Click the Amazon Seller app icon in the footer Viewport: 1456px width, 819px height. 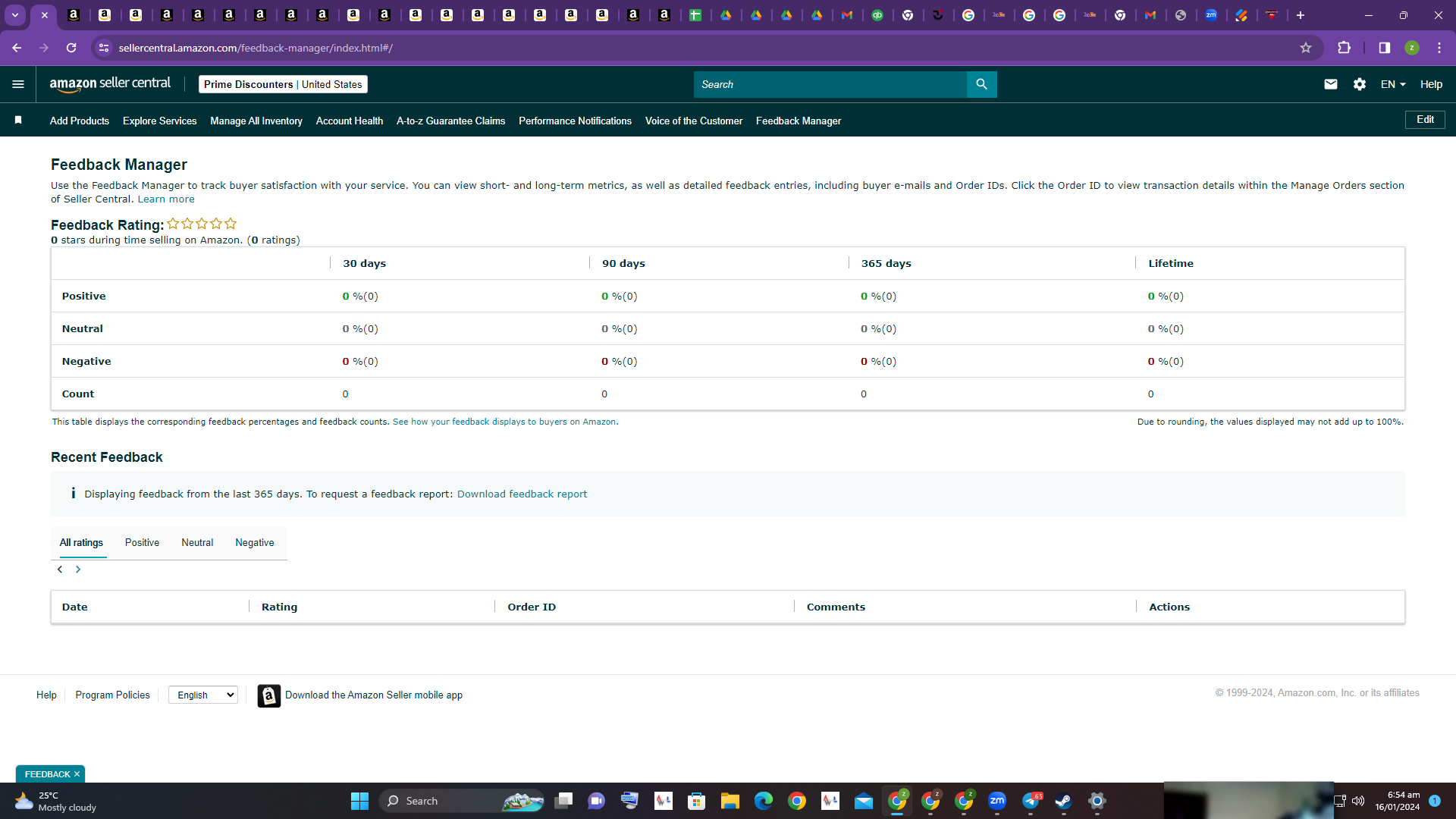[268, 695]
